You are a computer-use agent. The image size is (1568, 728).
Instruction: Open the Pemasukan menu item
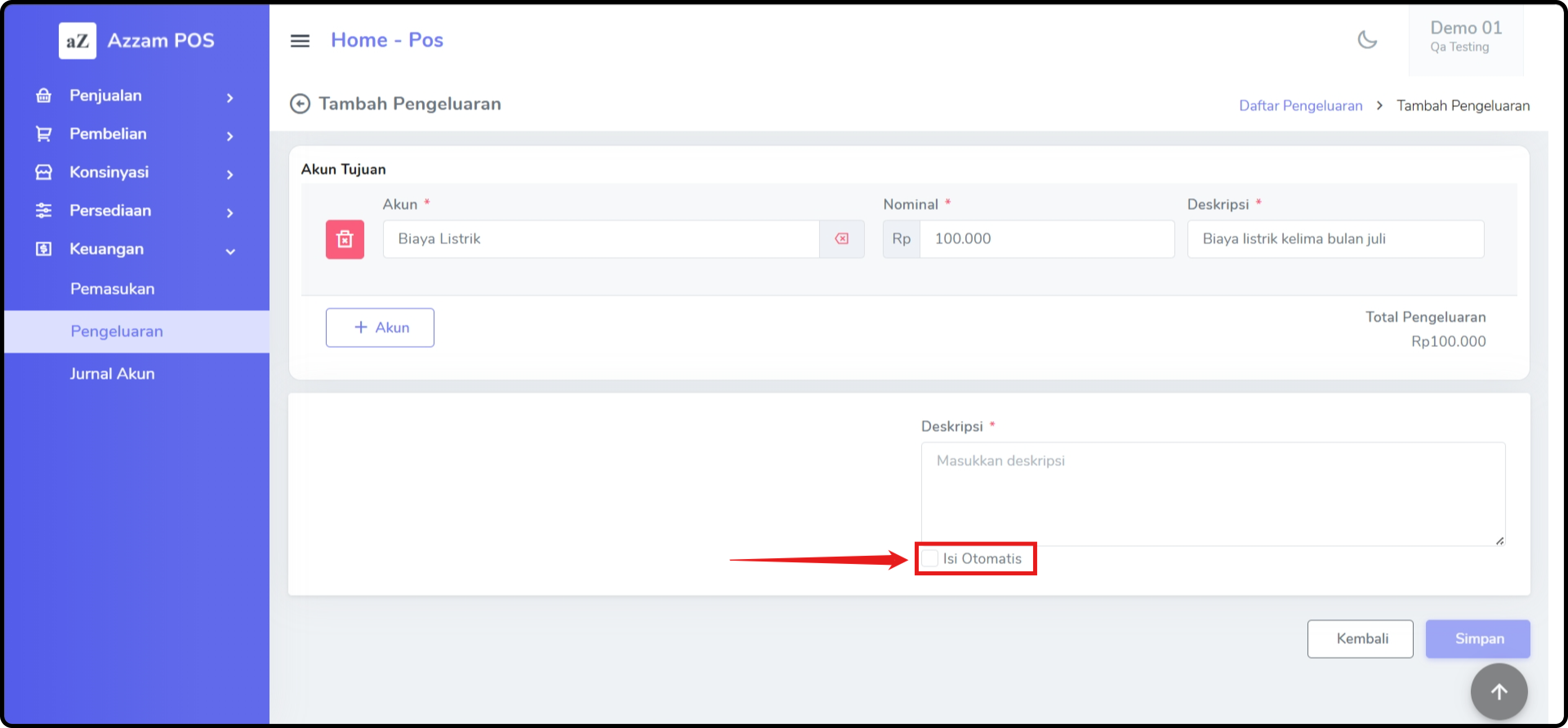coord(113,289)
